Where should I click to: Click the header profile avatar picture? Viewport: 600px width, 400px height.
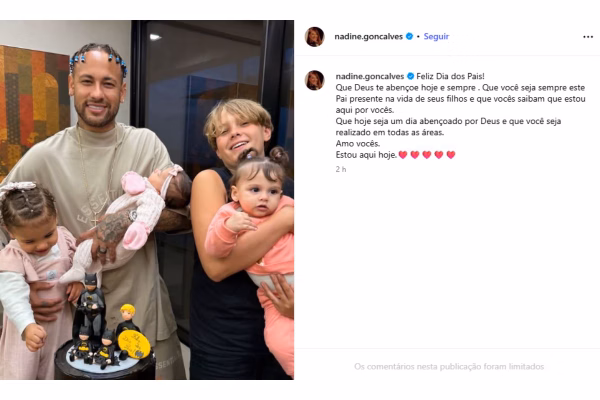click(x=315, y=37)
